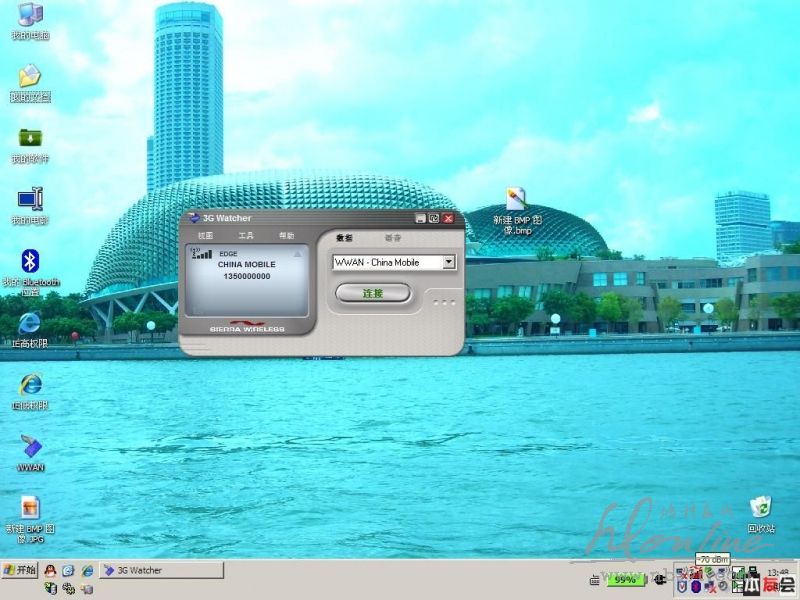Click the 开始 Start button
This screenshot has width=800, height=600.
click(20, 570)
